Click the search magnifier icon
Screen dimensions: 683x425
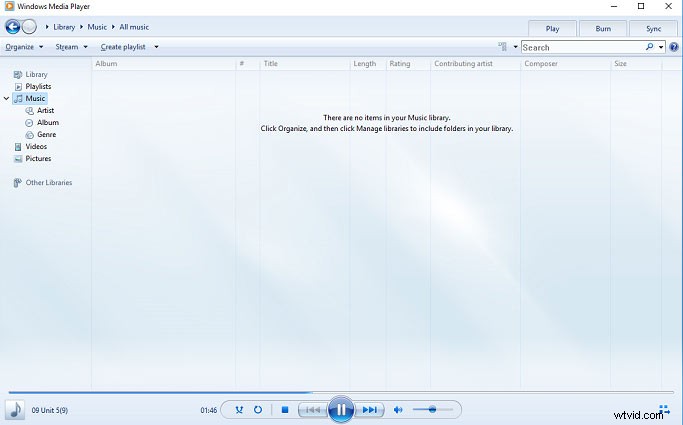coord(649,47)
